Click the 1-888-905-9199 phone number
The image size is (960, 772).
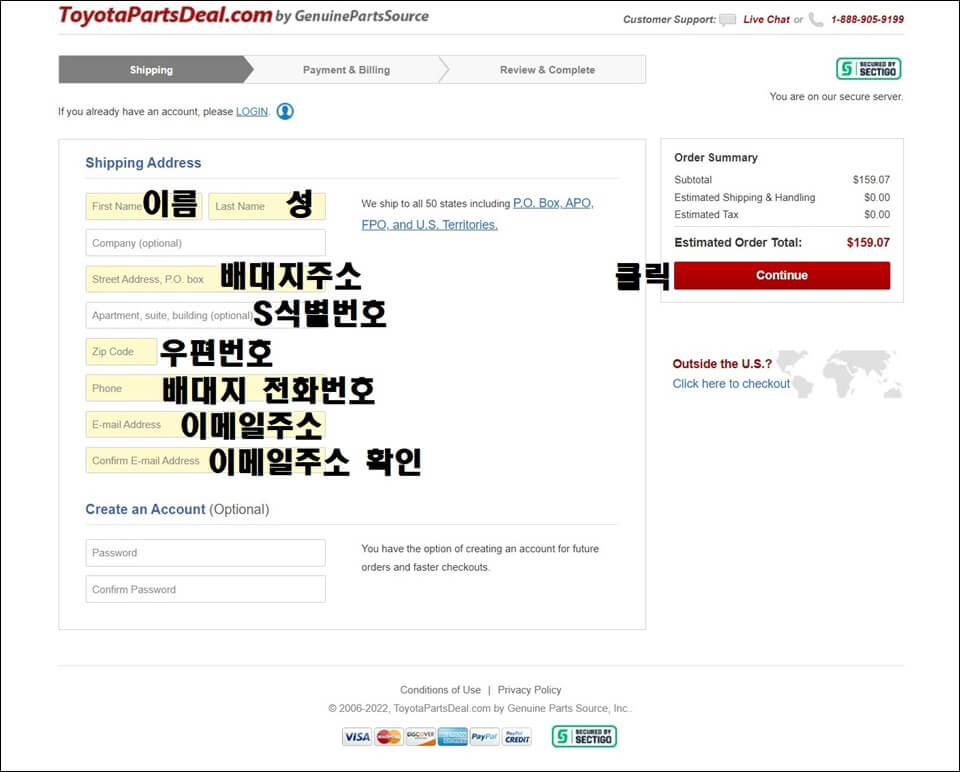[x=867, y=20]
